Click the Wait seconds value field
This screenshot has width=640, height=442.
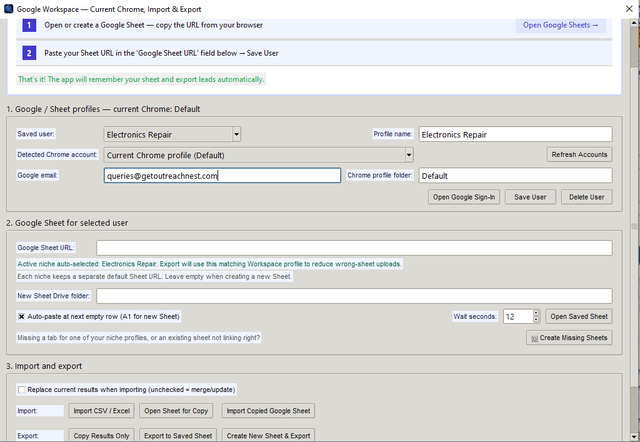pyautogui.click(x=518, y=317)
